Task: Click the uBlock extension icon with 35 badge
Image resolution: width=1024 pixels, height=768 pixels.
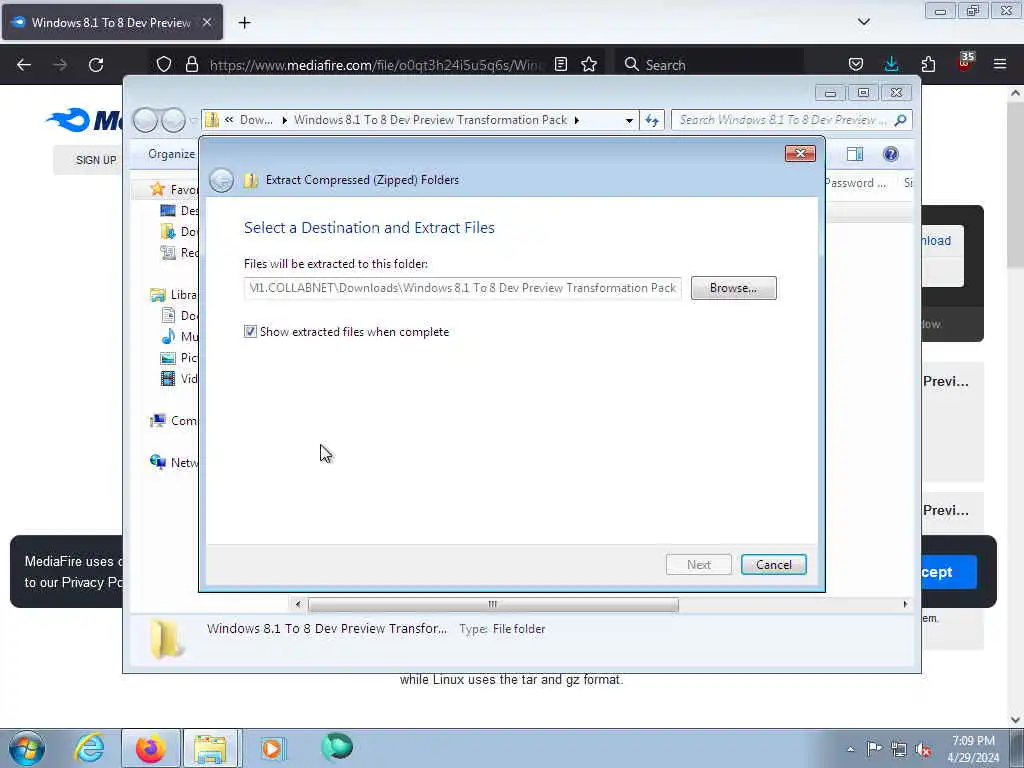Action: 965,63
